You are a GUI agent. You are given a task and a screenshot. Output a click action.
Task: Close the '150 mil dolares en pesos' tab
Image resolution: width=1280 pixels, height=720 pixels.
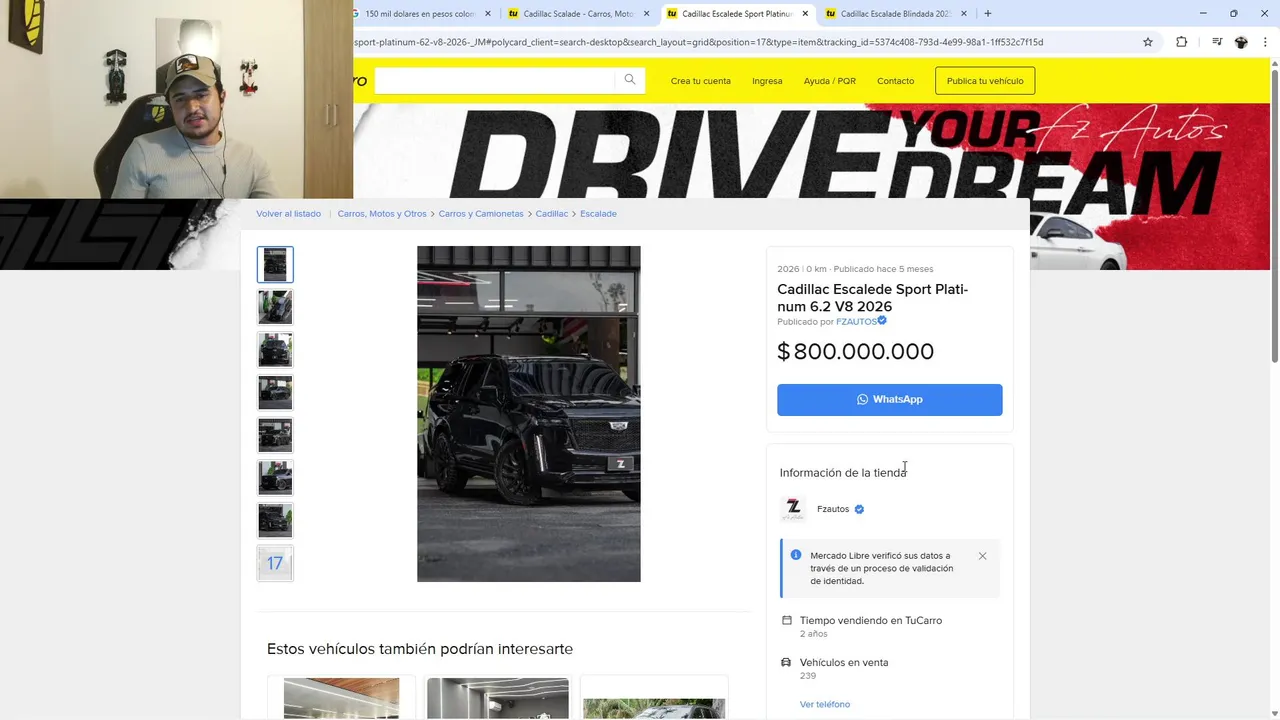coord(488,14)
